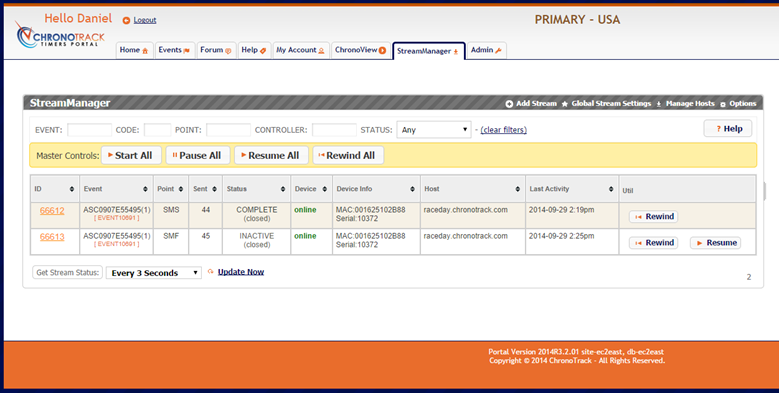Open the STATUS filter dropdown

(434, 130)
